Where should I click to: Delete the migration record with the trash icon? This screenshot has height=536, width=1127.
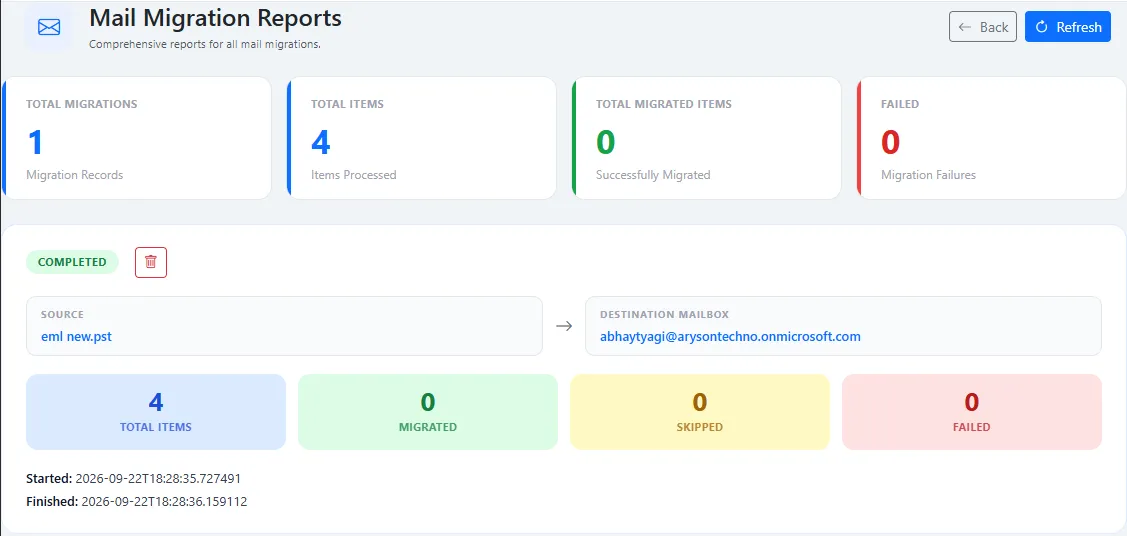pos(151,262)
